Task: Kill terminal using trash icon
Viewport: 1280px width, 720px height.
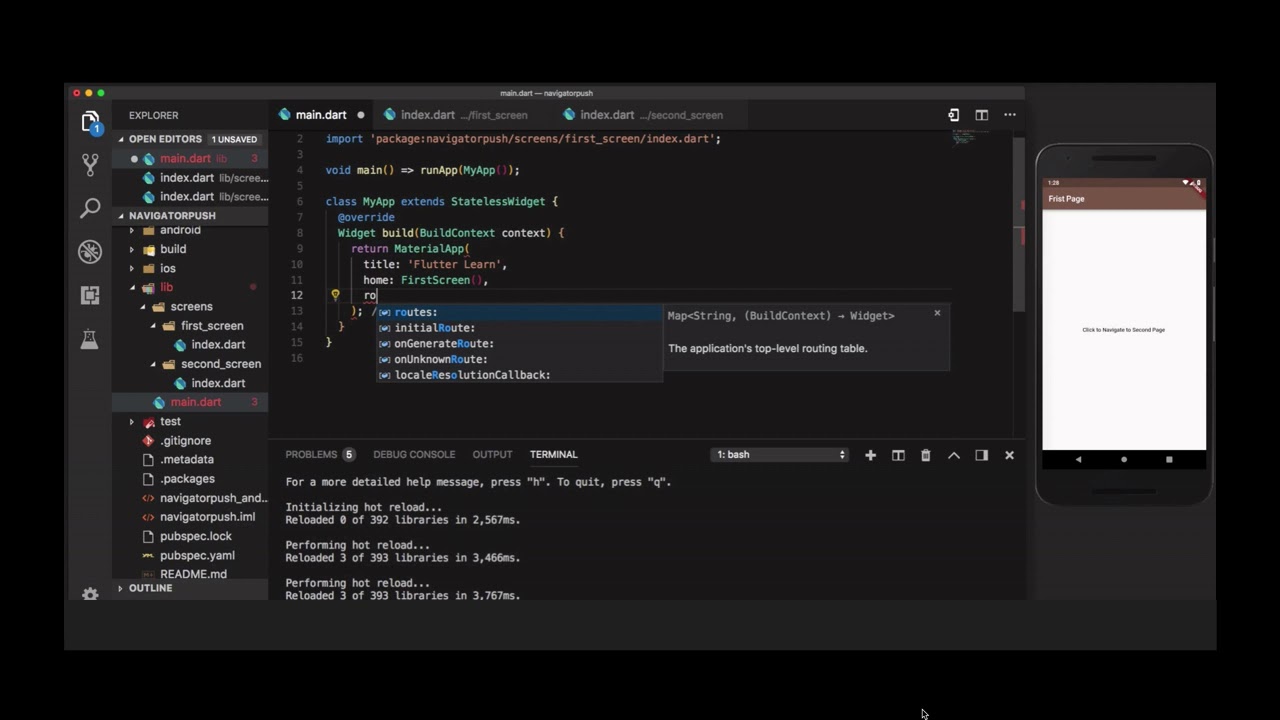Action: (x=926, y=455)
